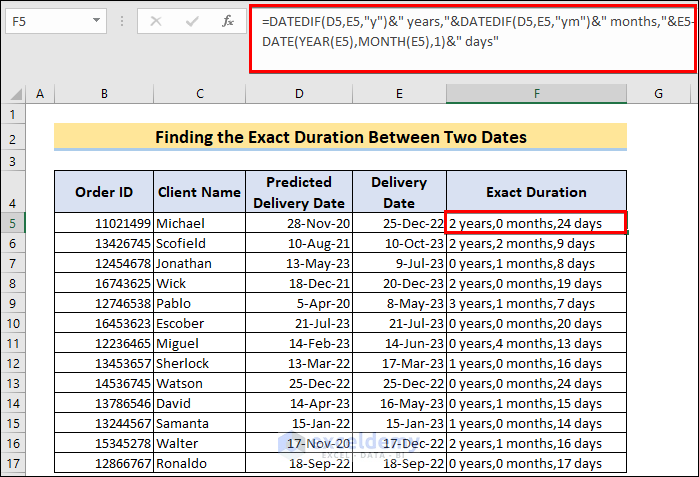Image resolution: width=699 pixels, height=477 pixels.
Task: Click the Insert Function fx icon
Action: 227,19
